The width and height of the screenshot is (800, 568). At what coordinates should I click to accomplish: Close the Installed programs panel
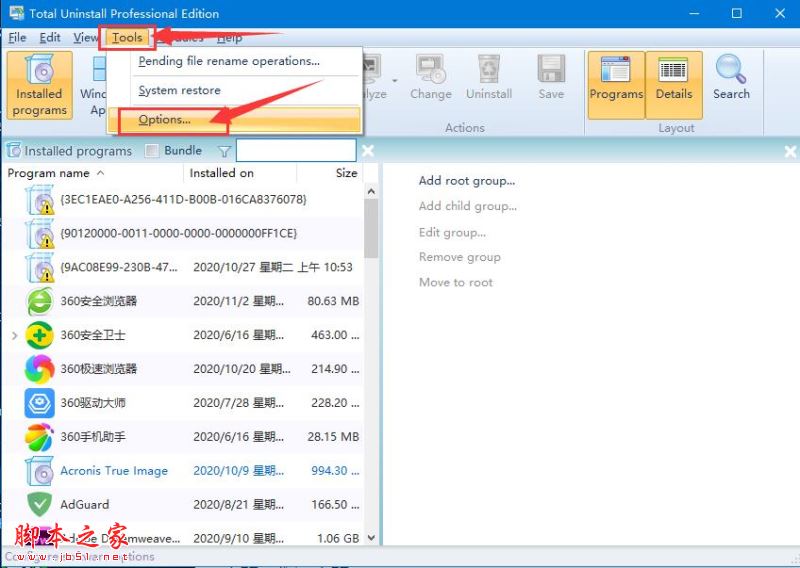(368, 151)
